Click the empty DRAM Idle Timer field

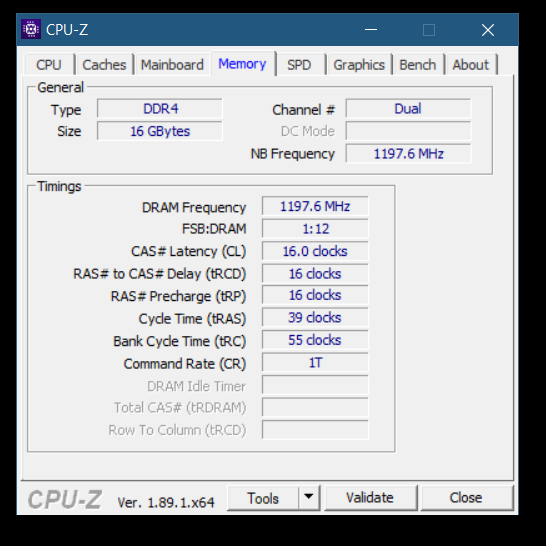pos(315,385)
